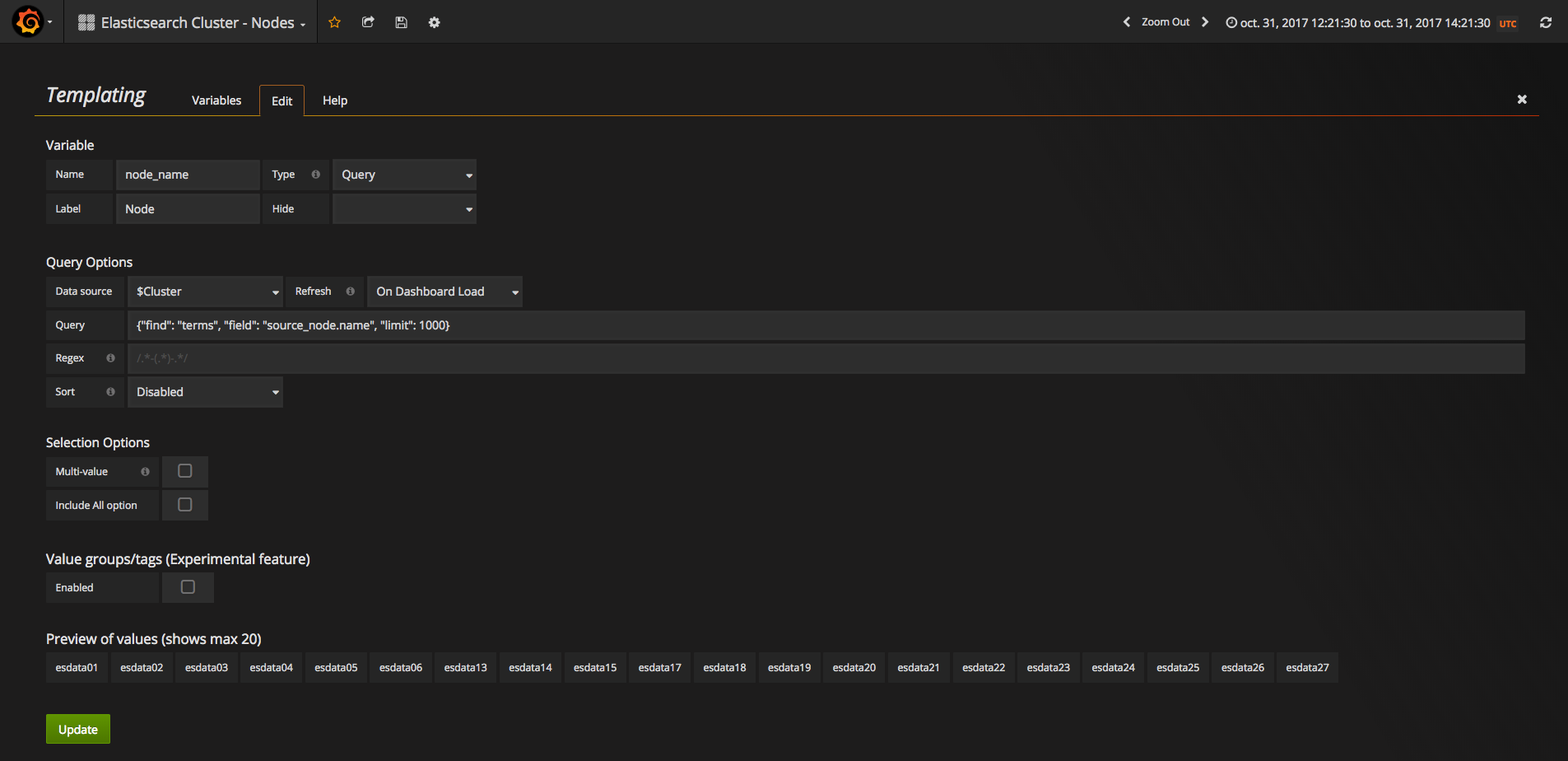
Task: Open the Sort dropdown showing Disabled
Action: pos(205,392)
